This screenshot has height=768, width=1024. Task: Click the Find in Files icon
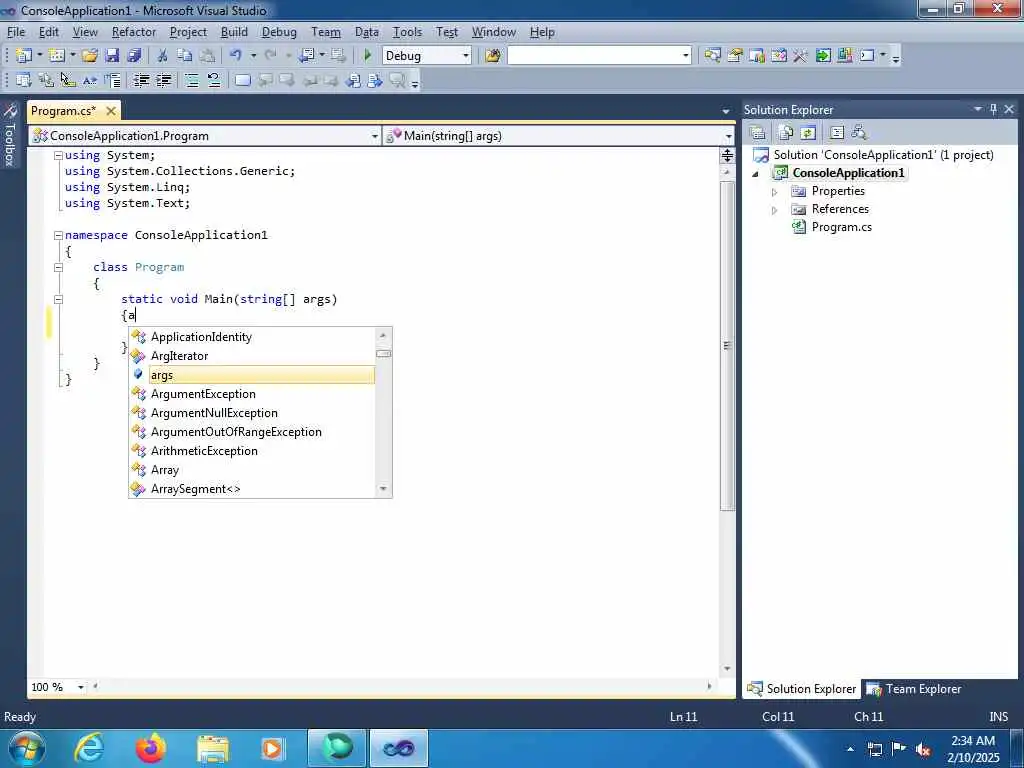pyautogui.click(x=492, y=56)
